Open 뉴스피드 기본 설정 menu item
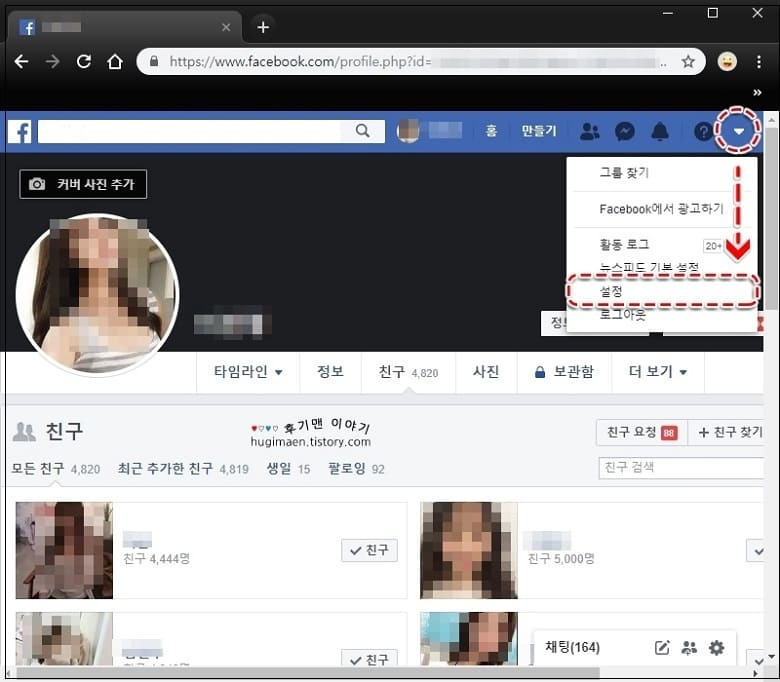The height and width of the screenshot is (682, 780). tap(649, 267)
